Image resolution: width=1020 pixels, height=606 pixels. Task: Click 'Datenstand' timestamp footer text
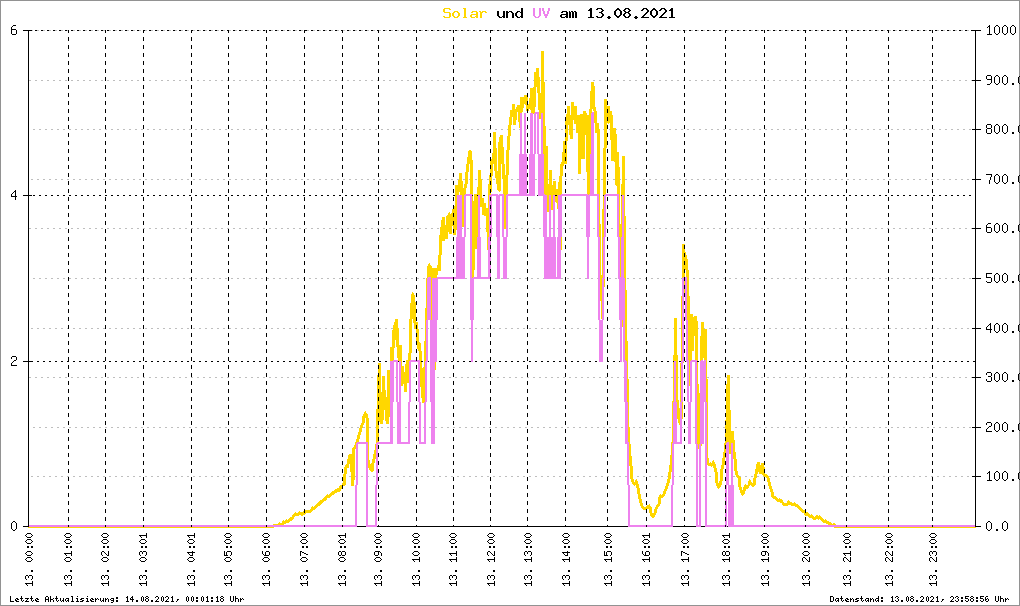coord(919,599)
